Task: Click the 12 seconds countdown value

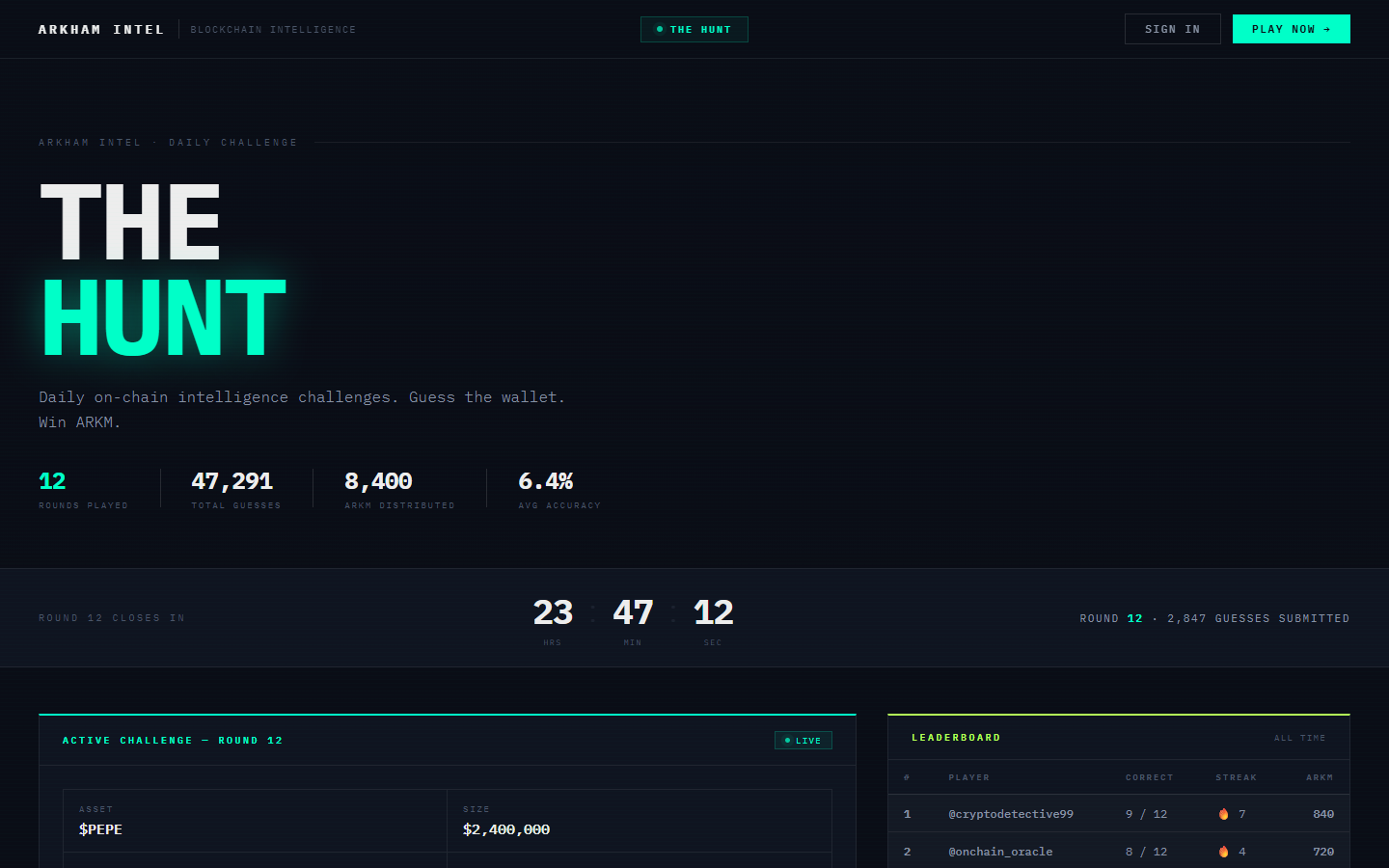Action: [x=713, y=612]
